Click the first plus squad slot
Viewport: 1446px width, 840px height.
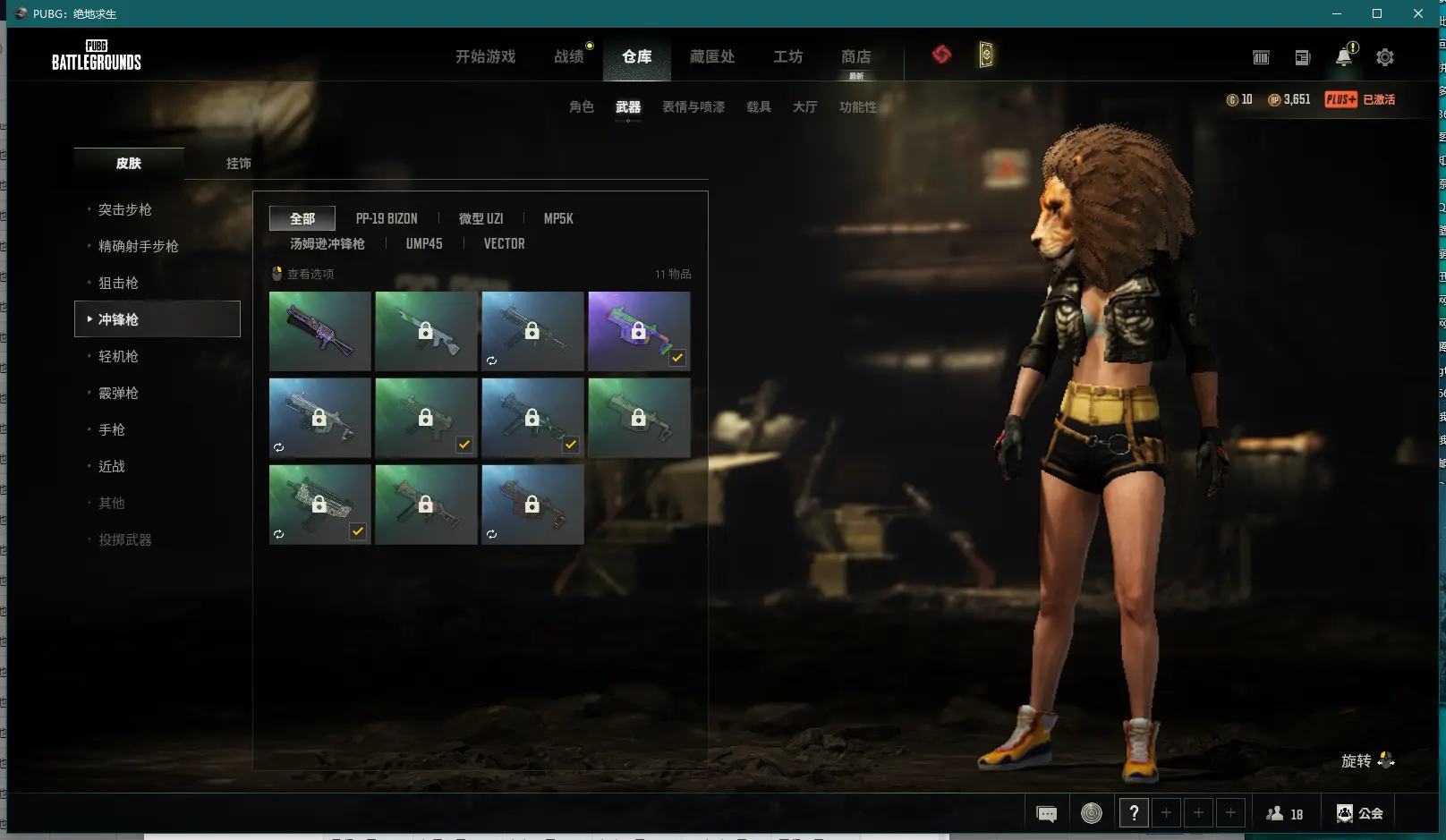click(1166, 813)
